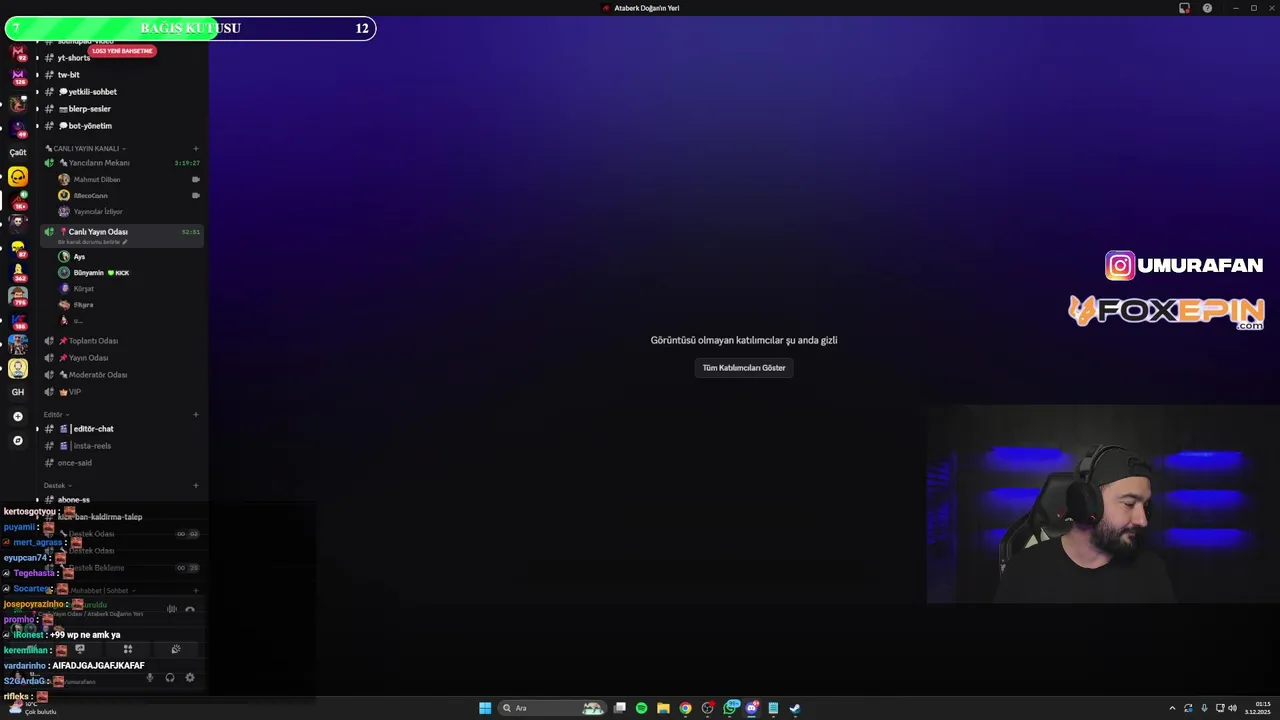
Task: Expand threads arrow next to tw-bit
Action: 37,75
